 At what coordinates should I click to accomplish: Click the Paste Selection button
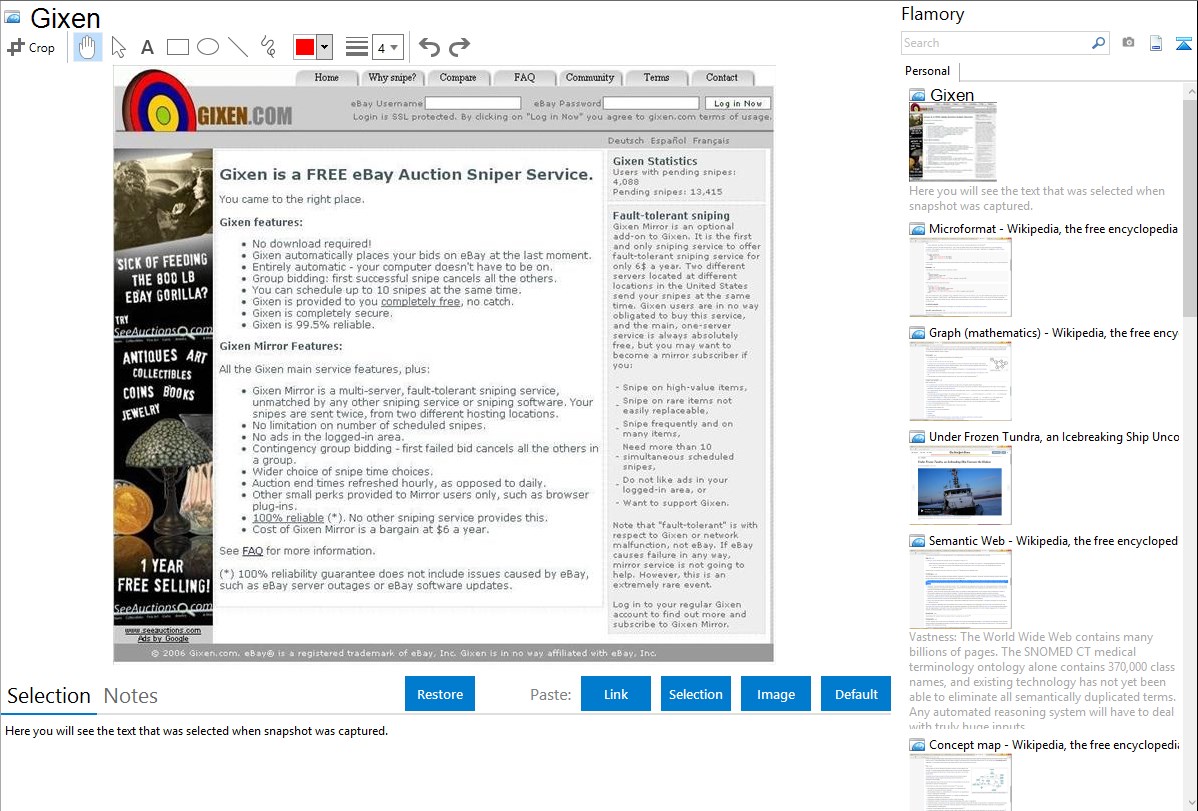[695, 694]
